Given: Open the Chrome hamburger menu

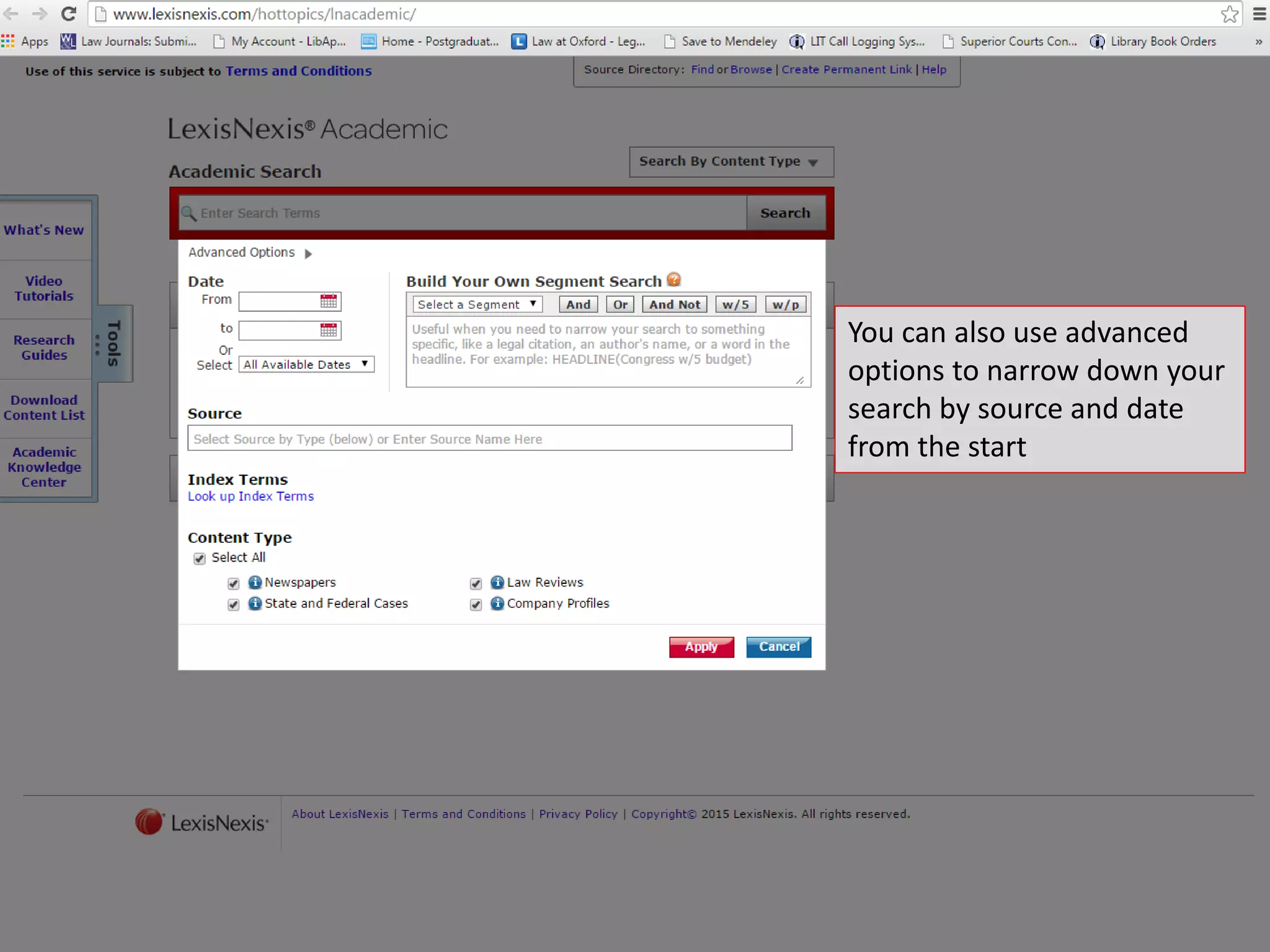Looking at the screenshot, I should [1259, 14].
